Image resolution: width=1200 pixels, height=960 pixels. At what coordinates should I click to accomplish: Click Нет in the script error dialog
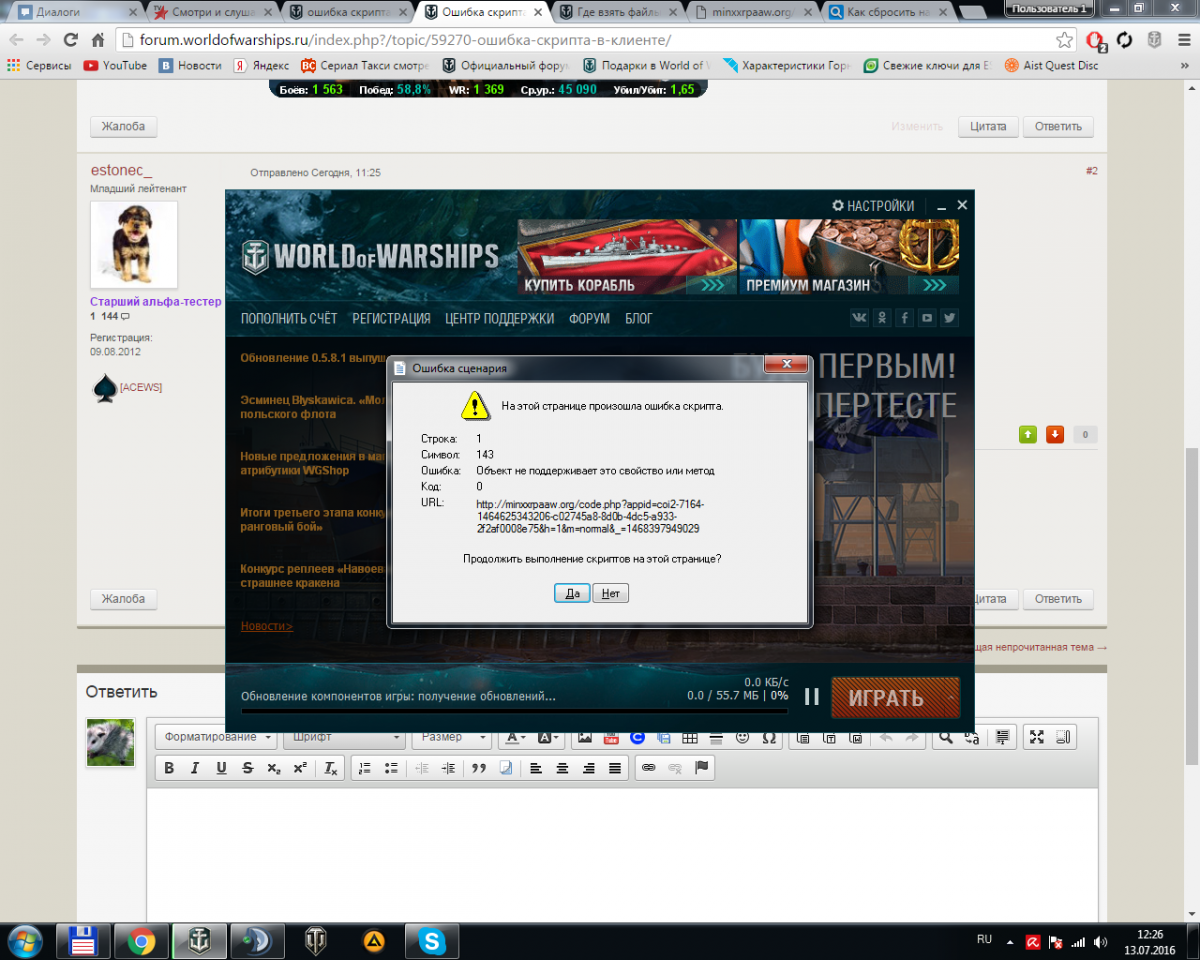click(x=611, y=593)
